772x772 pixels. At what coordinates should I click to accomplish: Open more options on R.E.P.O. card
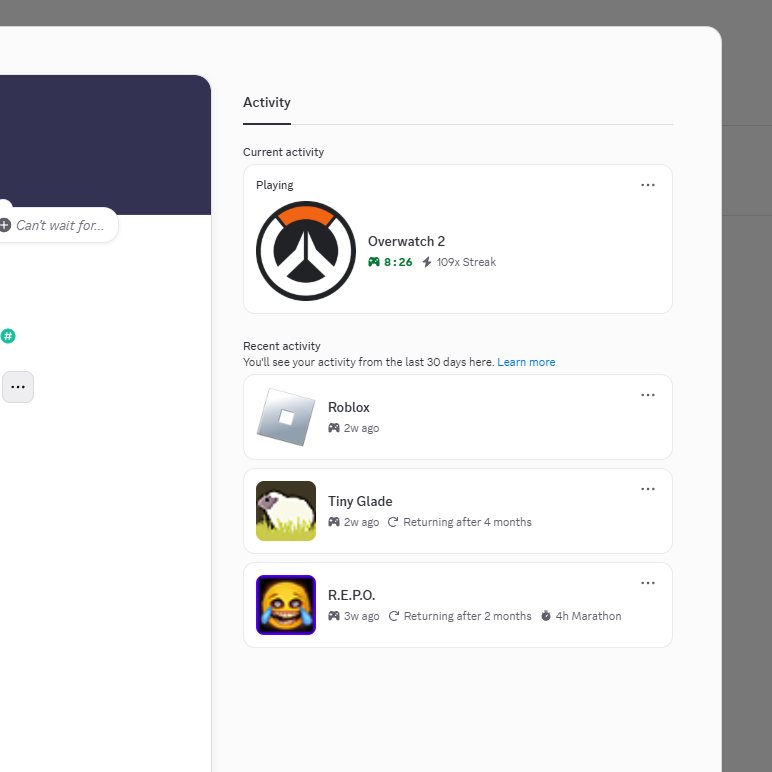647,583
